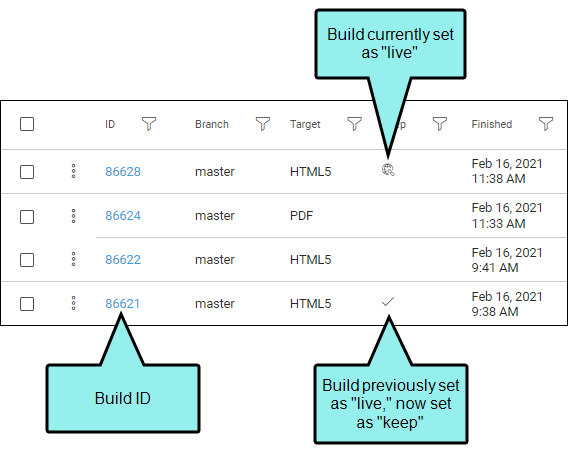Viewport: 568px width, 453px height.
Task: Expand the options menu for build 86622
Action: 74,259
